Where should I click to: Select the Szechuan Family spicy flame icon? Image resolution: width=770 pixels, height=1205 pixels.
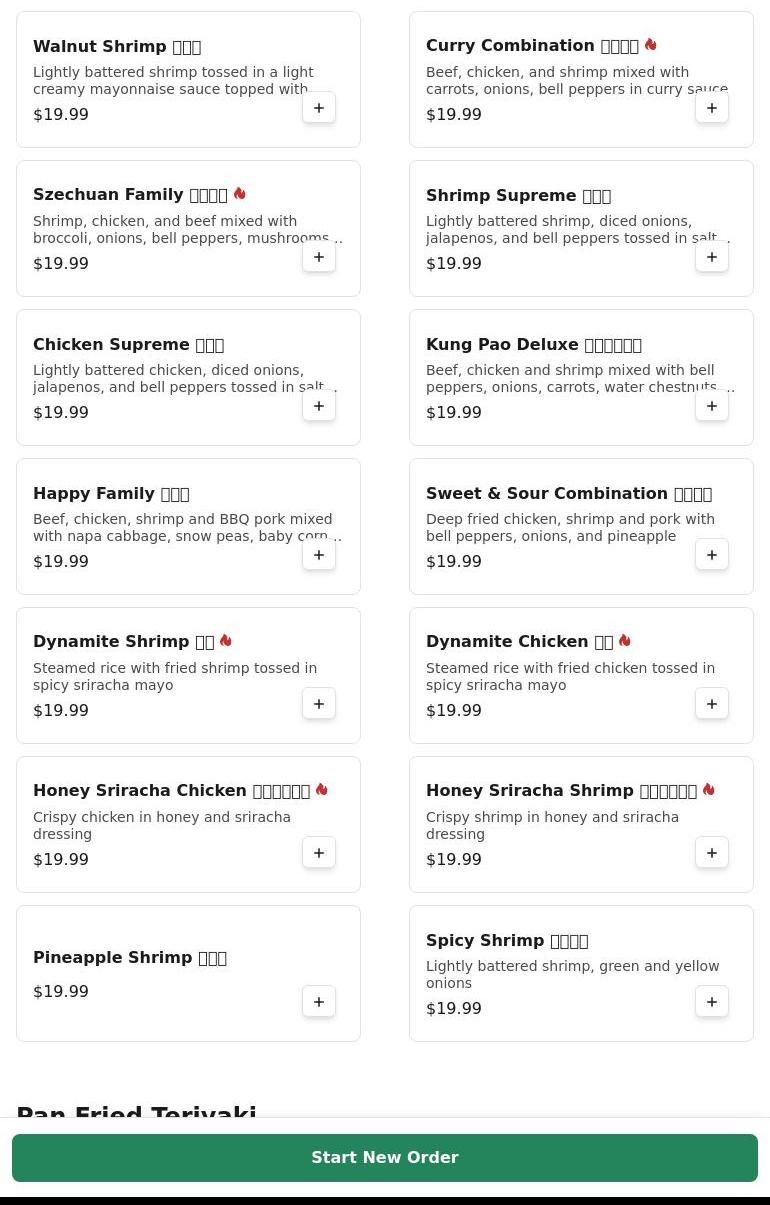[x=239, y=194]
